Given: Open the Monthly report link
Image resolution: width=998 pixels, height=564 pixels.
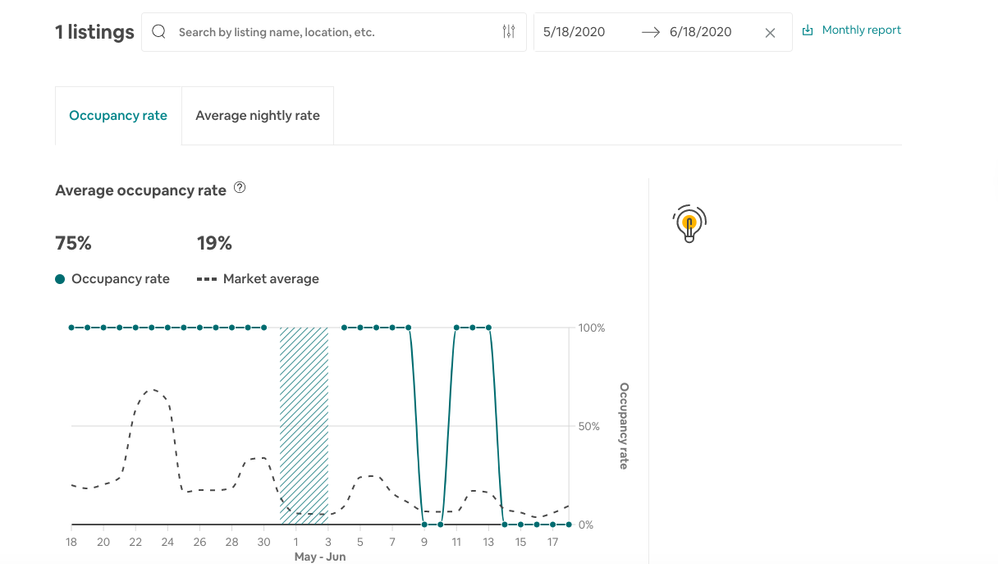Looking at the screenshot, I should click(861, 31).
